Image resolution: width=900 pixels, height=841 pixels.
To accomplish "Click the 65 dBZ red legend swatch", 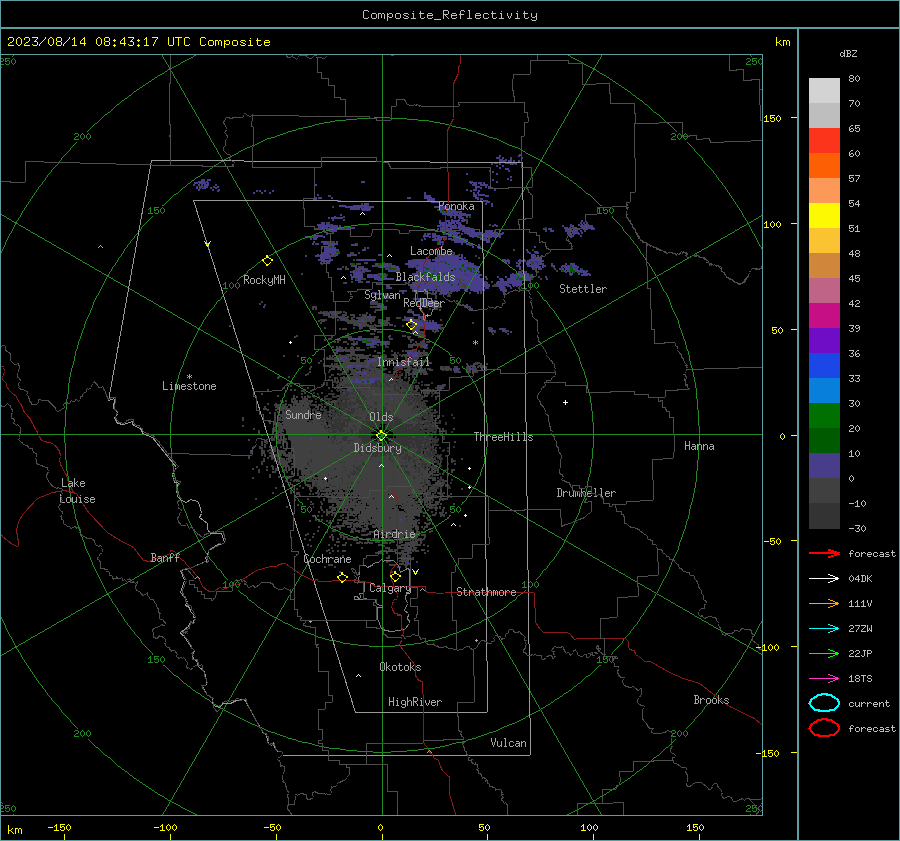I will 824,141.
